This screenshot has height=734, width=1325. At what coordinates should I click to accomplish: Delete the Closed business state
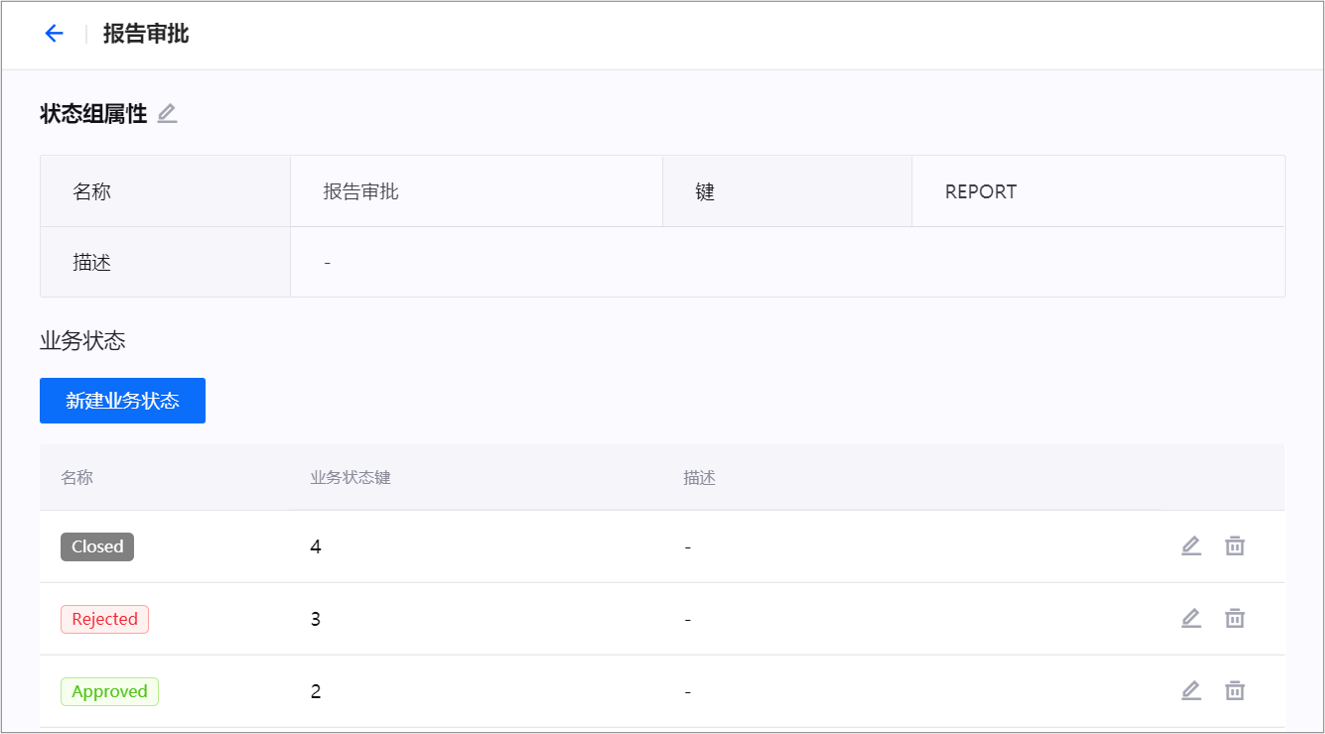click(1235, 546)
